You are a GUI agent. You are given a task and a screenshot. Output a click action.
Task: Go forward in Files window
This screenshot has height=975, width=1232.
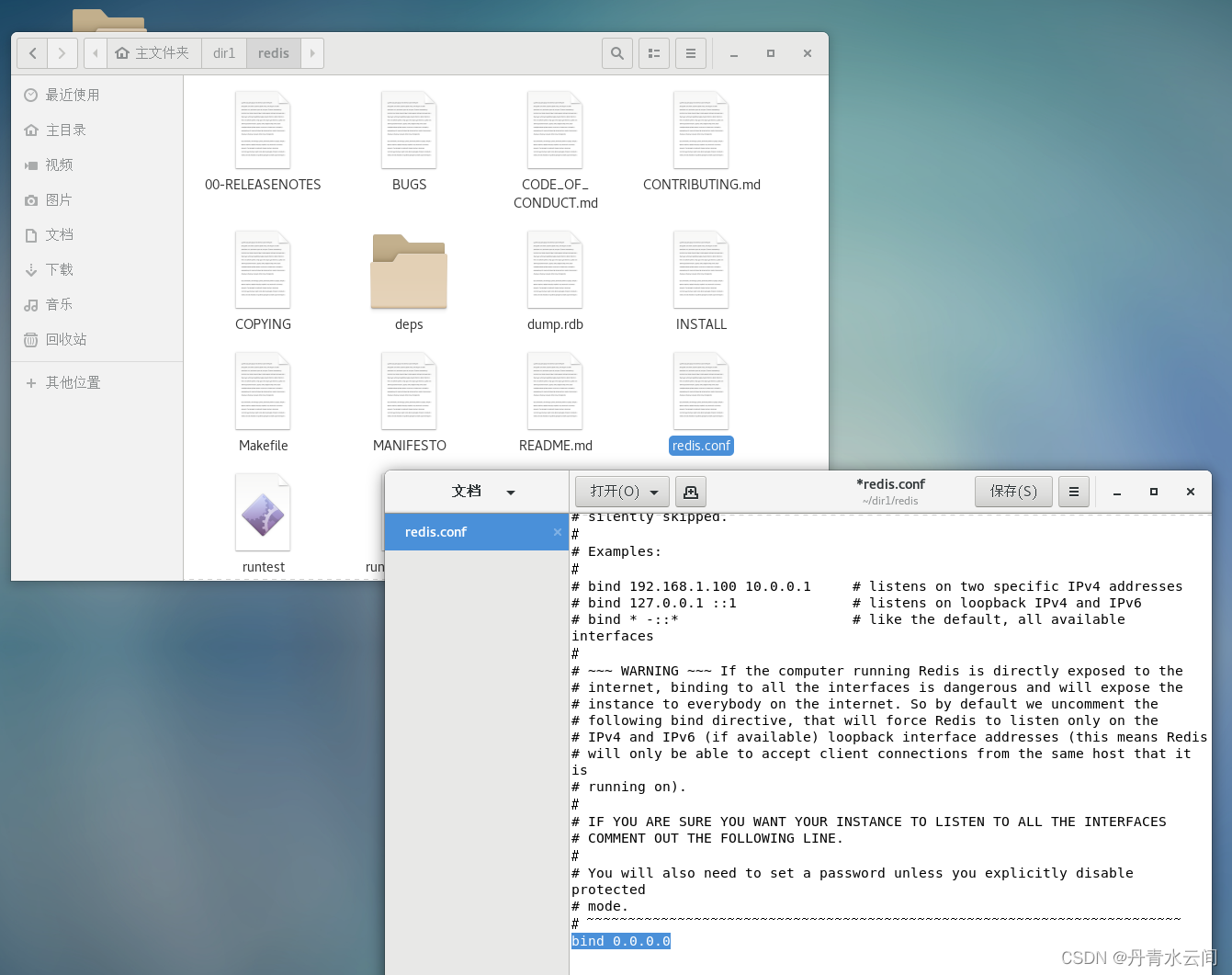tap(62, 53)
